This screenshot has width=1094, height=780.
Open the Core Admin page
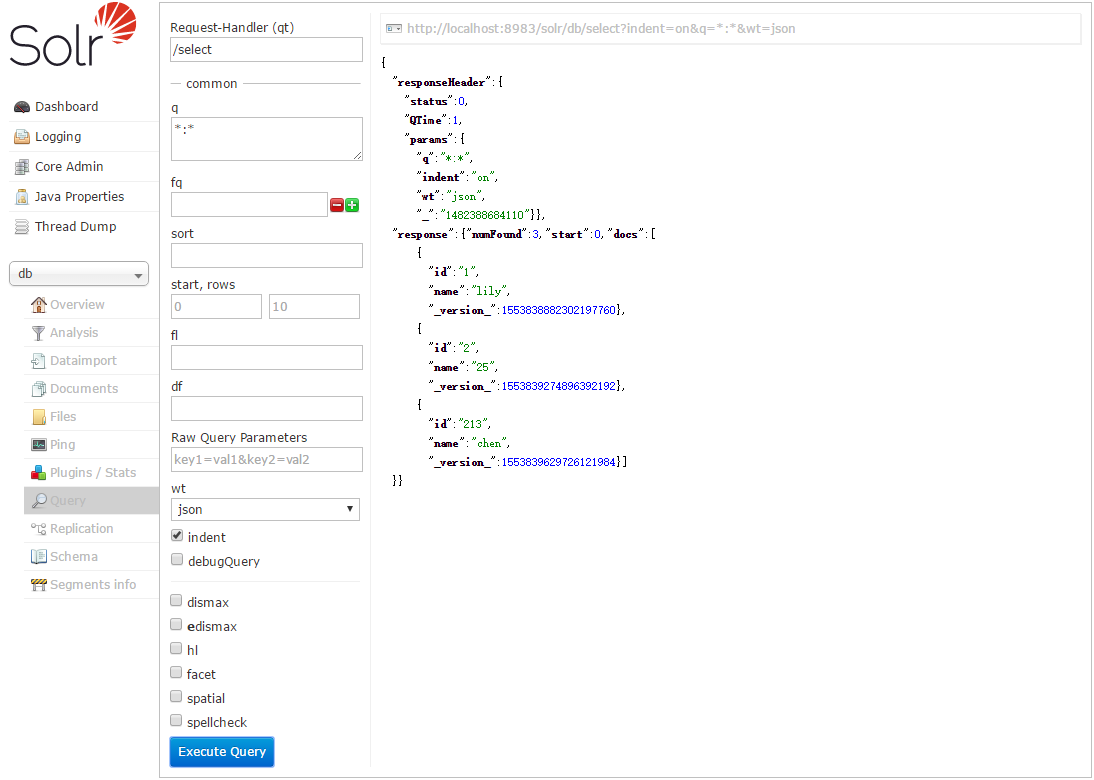point(69,167)
